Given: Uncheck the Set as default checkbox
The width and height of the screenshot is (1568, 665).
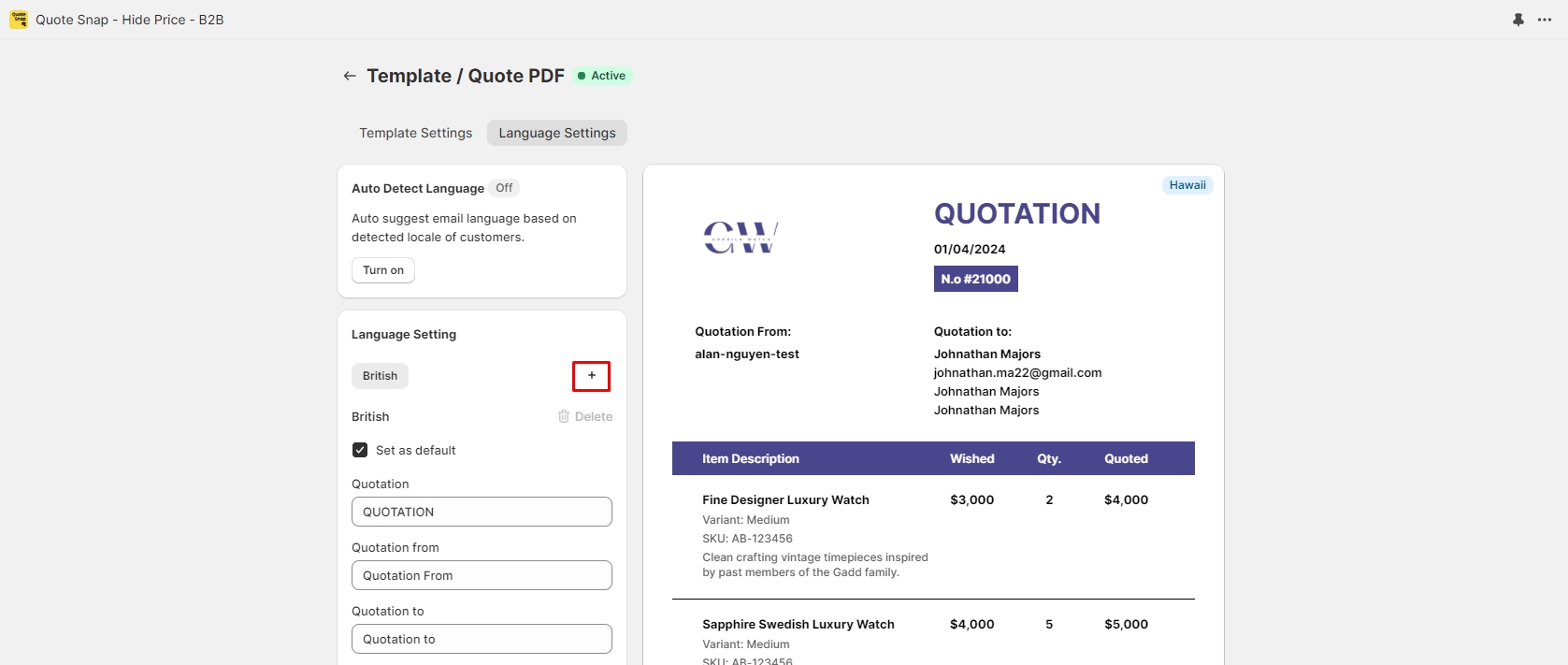Looking at the screenshot, I should (360, 450).
